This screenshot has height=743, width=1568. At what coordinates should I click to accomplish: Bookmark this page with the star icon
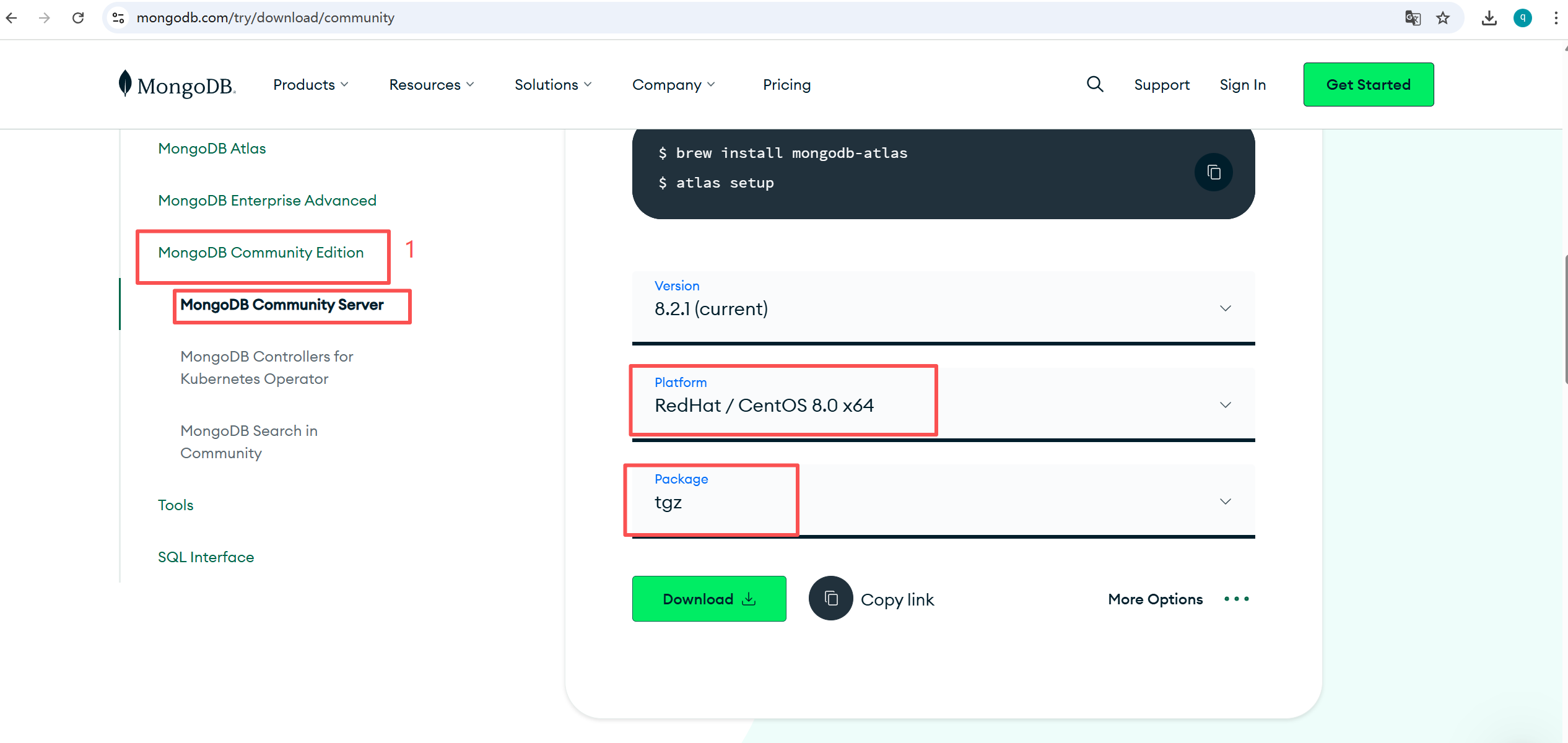[x=1443, y=18]
